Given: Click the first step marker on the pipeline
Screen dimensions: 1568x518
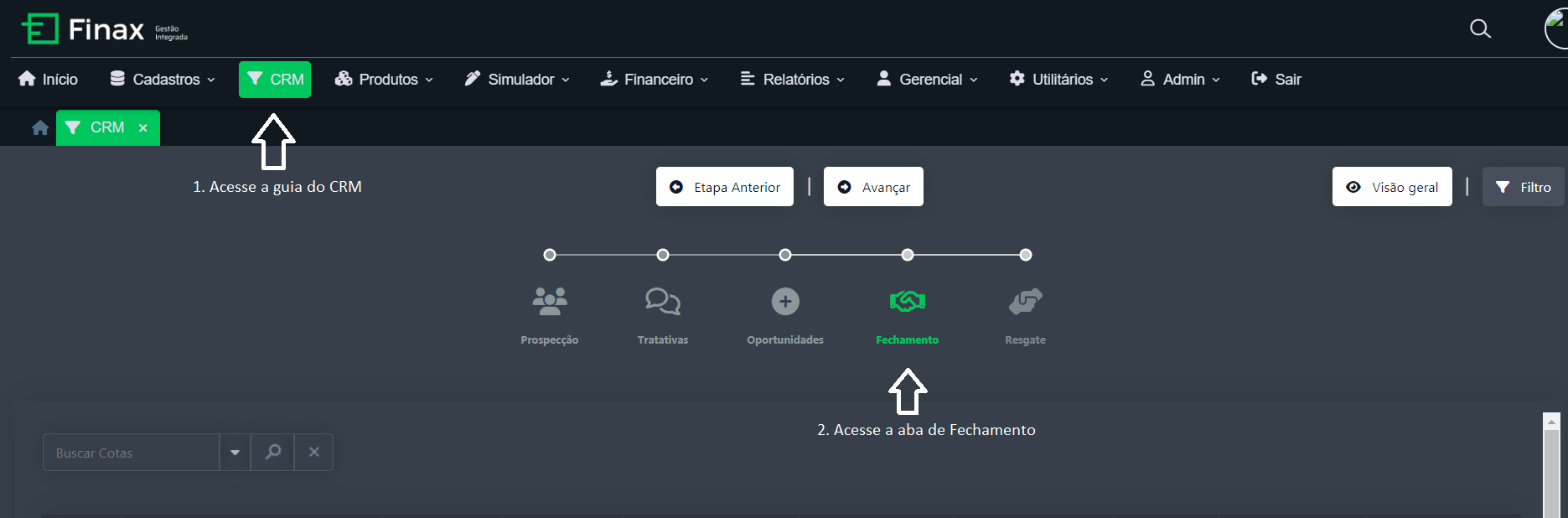Looking at the screenshot, I should (550, 255).
